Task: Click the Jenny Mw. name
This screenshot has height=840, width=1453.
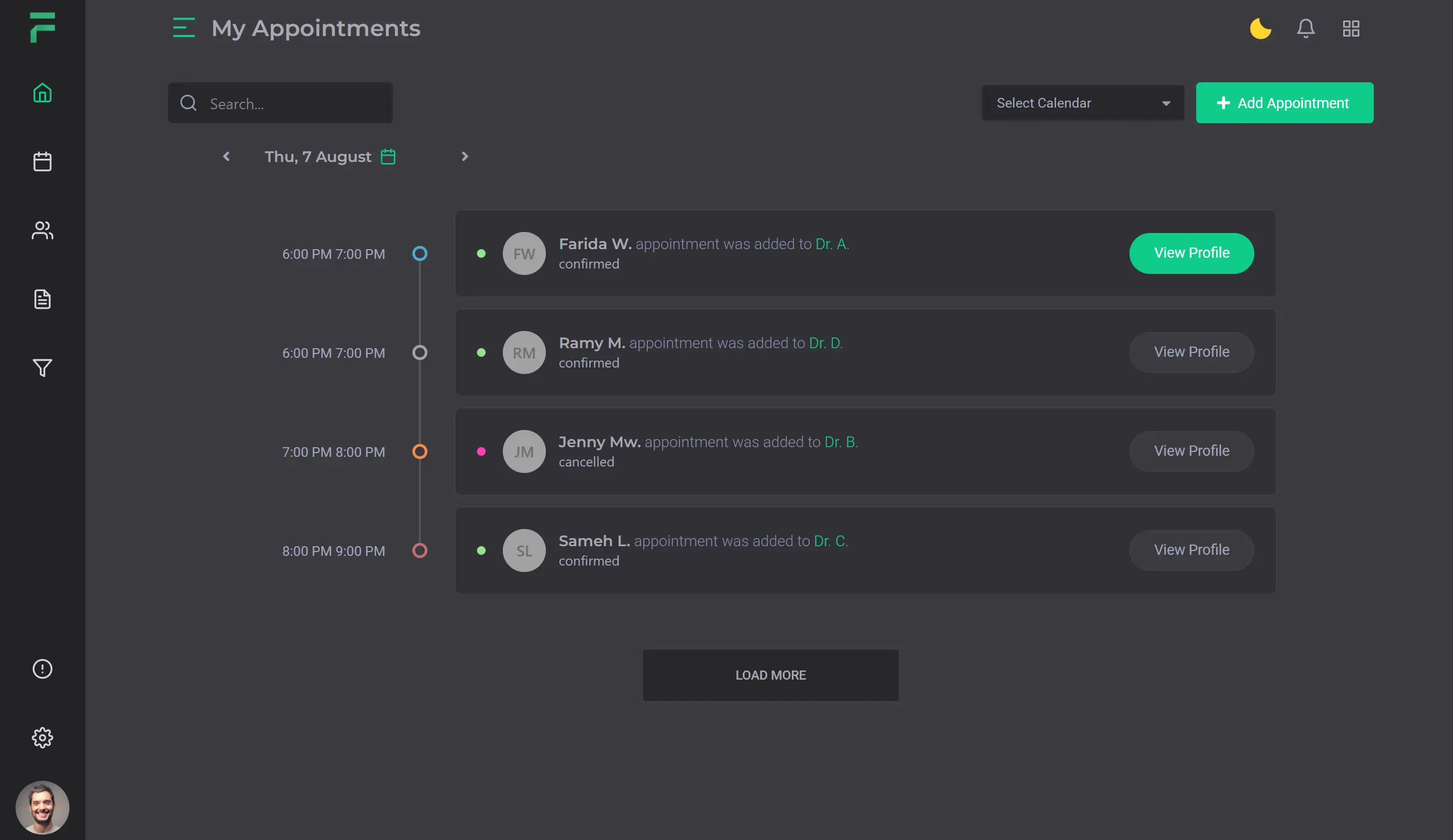Action: coord(600,442)
